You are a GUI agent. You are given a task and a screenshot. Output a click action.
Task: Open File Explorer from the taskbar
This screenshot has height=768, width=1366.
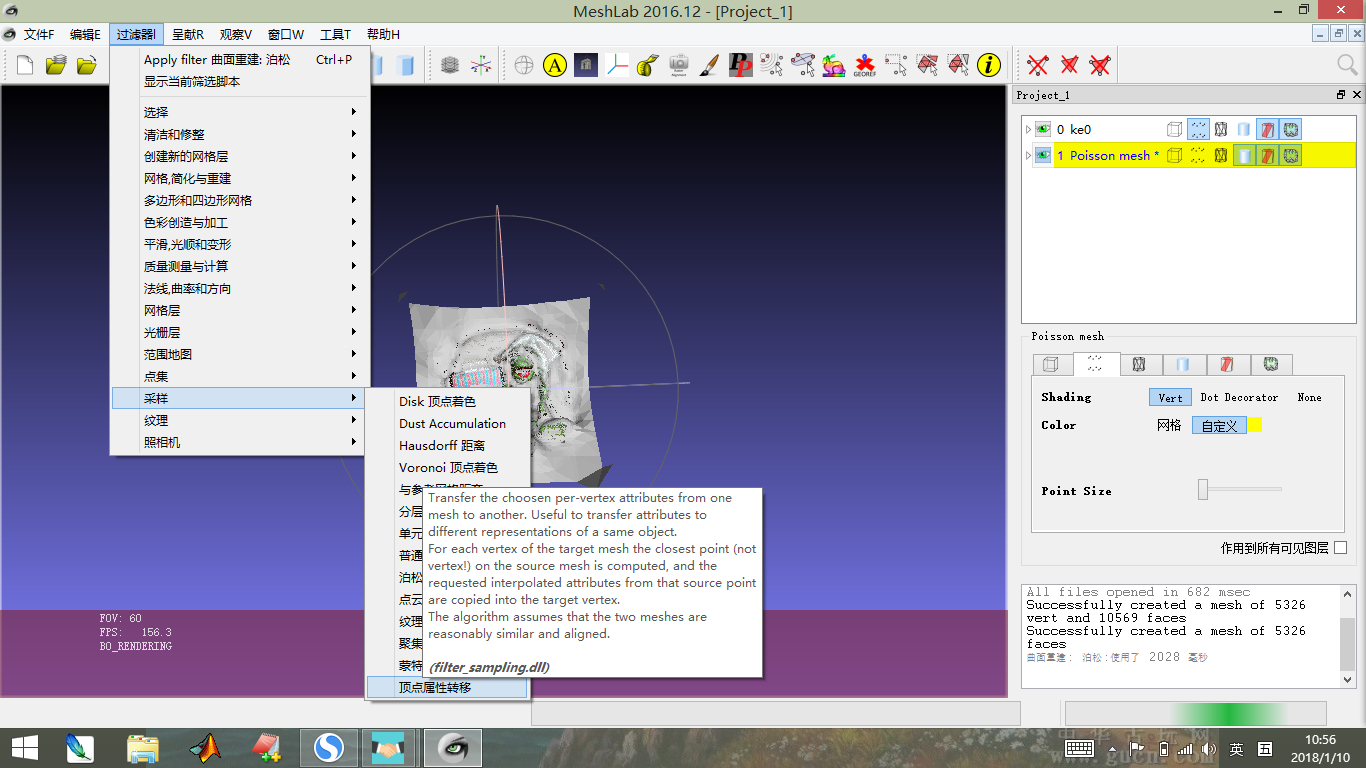tap(143, 747)
